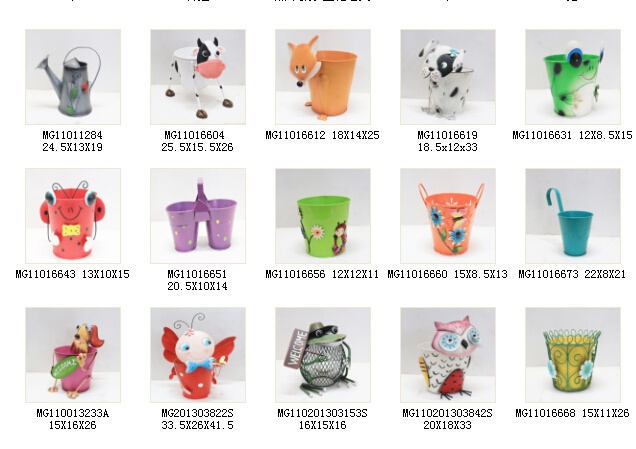636x449 pixels.
Task: Select the cow planter thumbnail
Action: point(198,77)
